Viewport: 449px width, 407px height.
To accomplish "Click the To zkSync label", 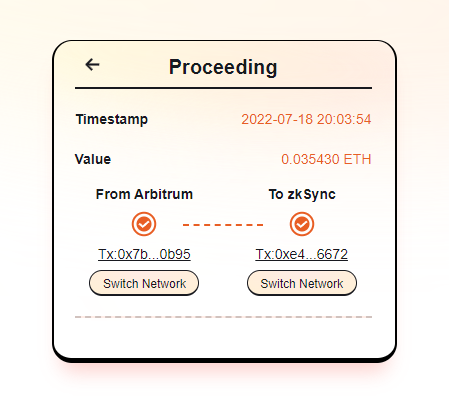I will [302, 194].
